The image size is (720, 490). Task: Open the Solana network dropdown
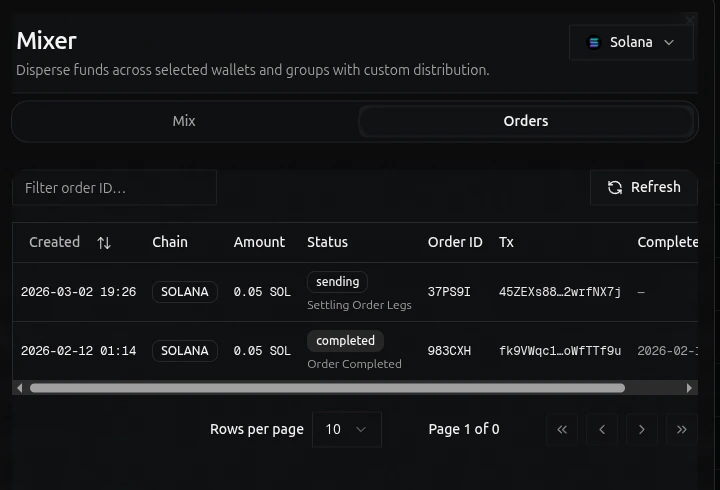pyautogui.click(x=631, y=42)
